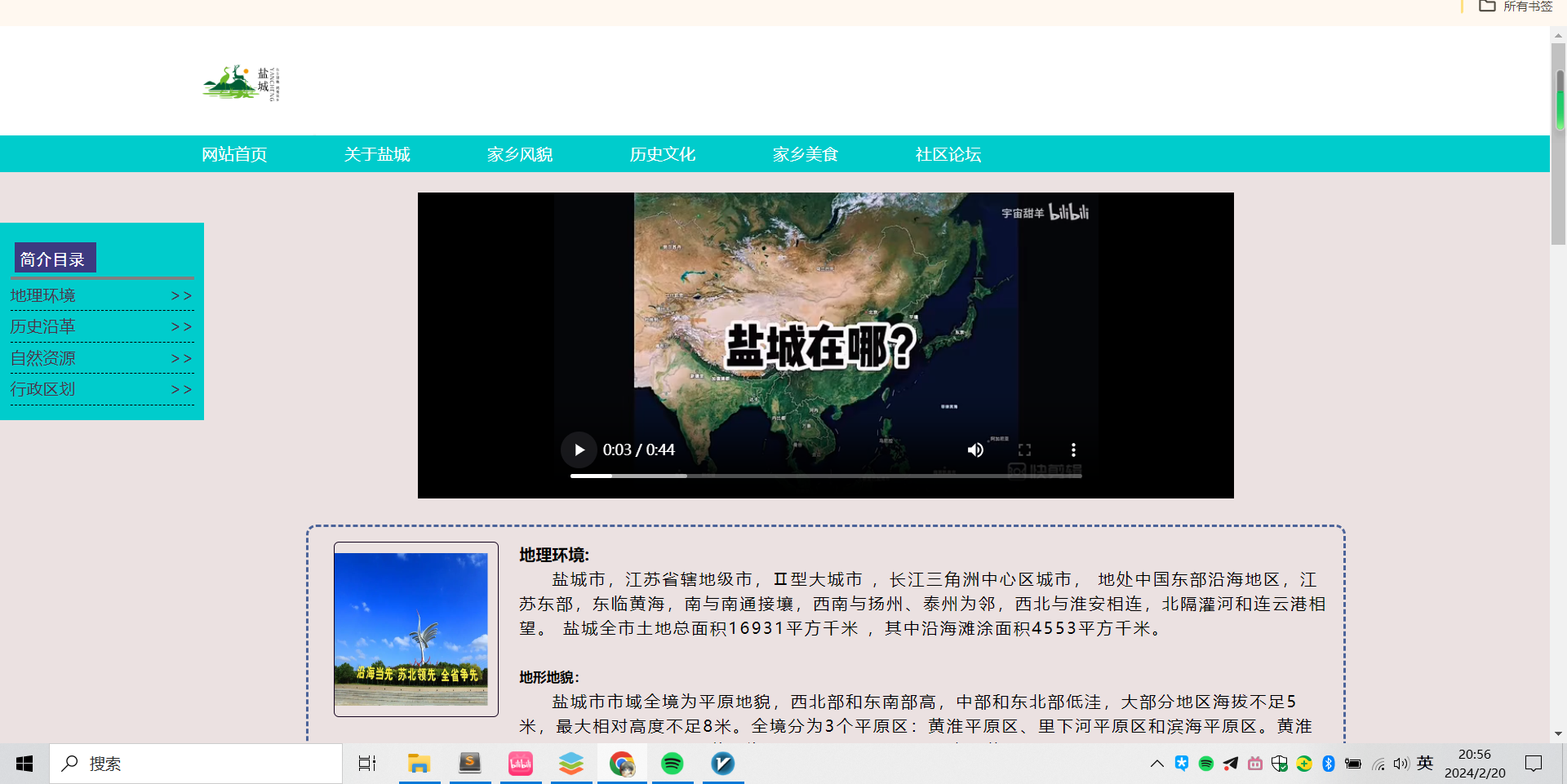Open 社区论坛 nav item
Screen dimensions: 1567x784
pyautogui.click(x=948, y=154)
